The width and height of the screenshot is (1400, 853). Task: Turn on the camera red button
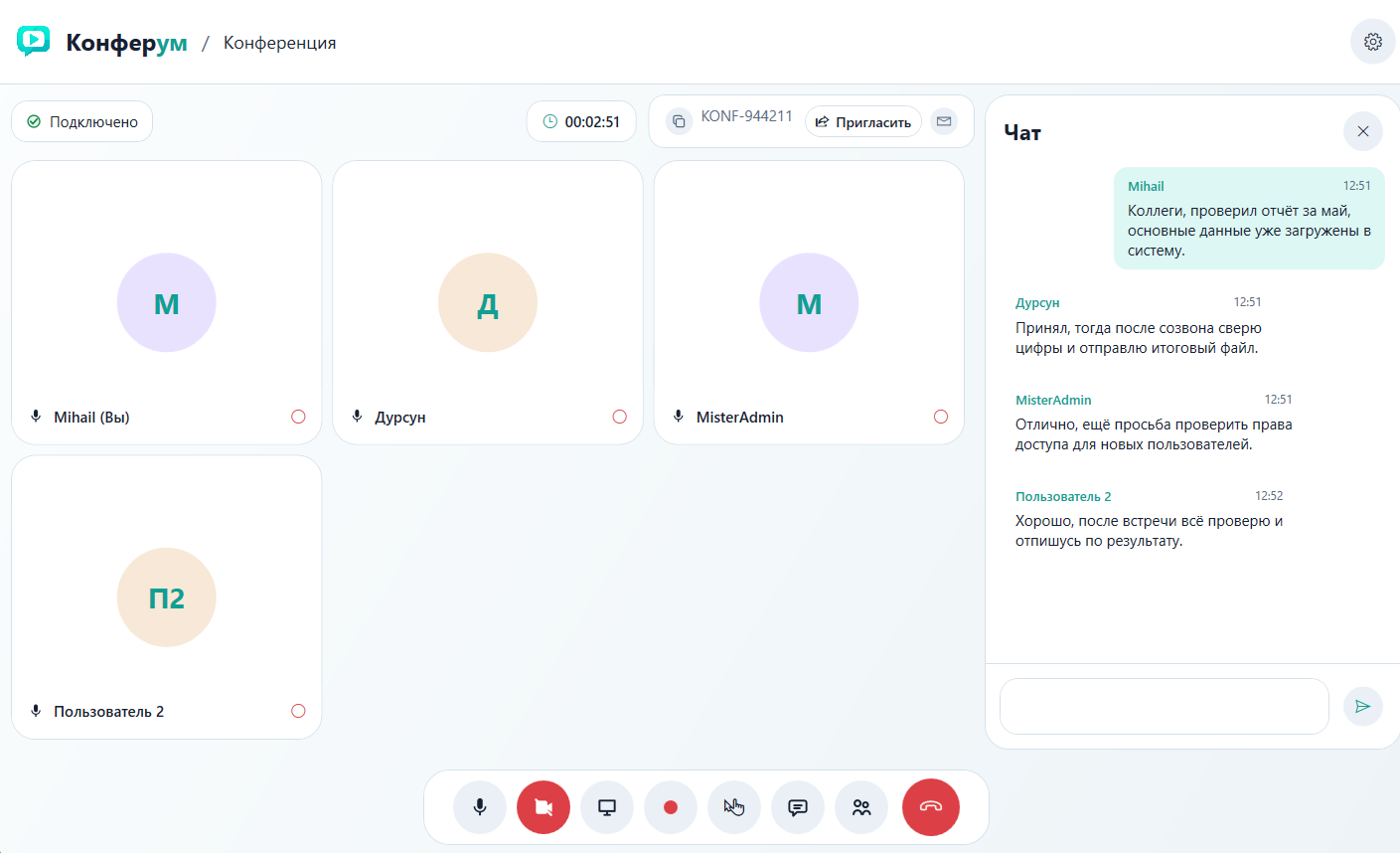(544, 807)
